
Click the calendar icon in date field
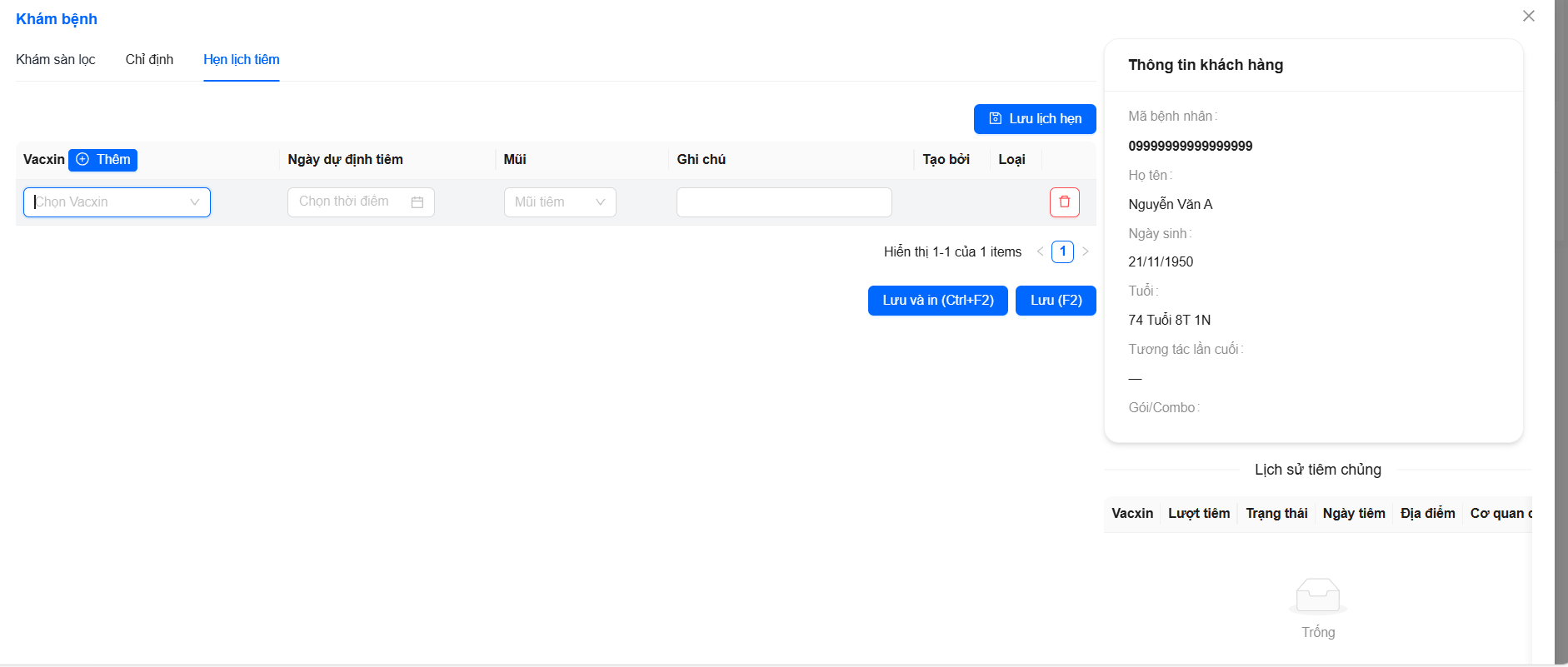(417, 202)
